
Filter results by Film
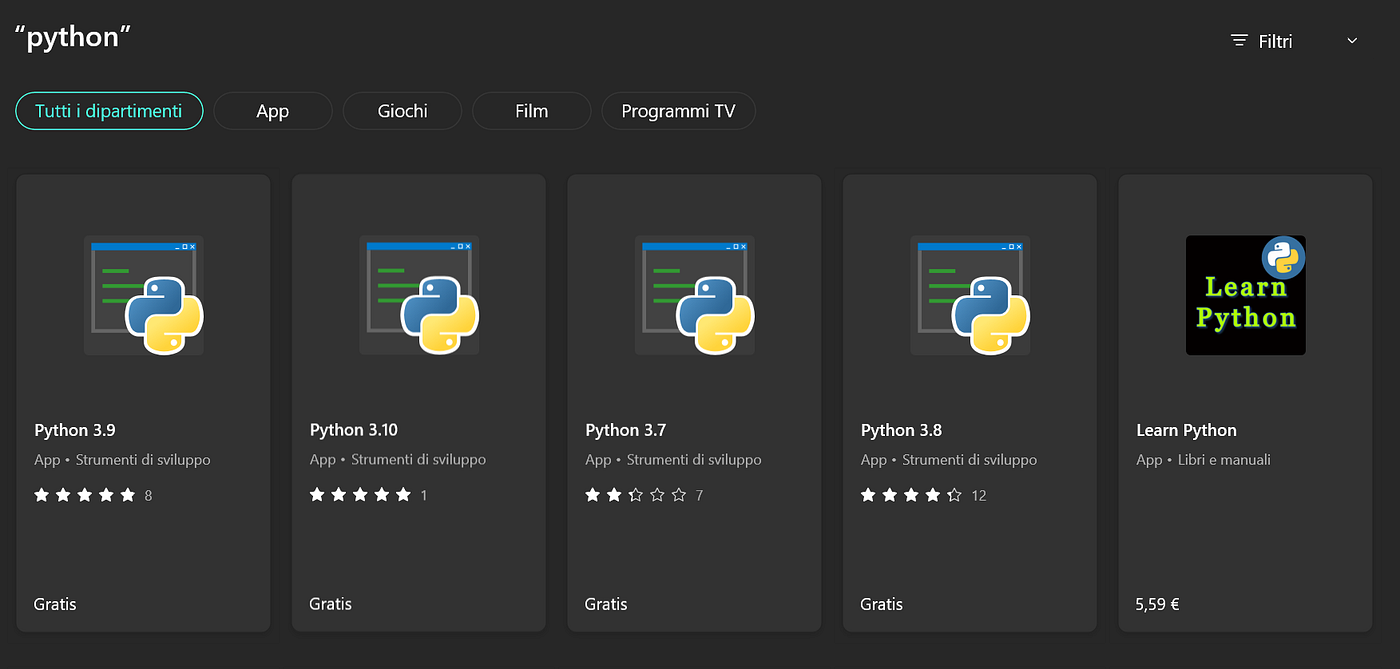531,111
